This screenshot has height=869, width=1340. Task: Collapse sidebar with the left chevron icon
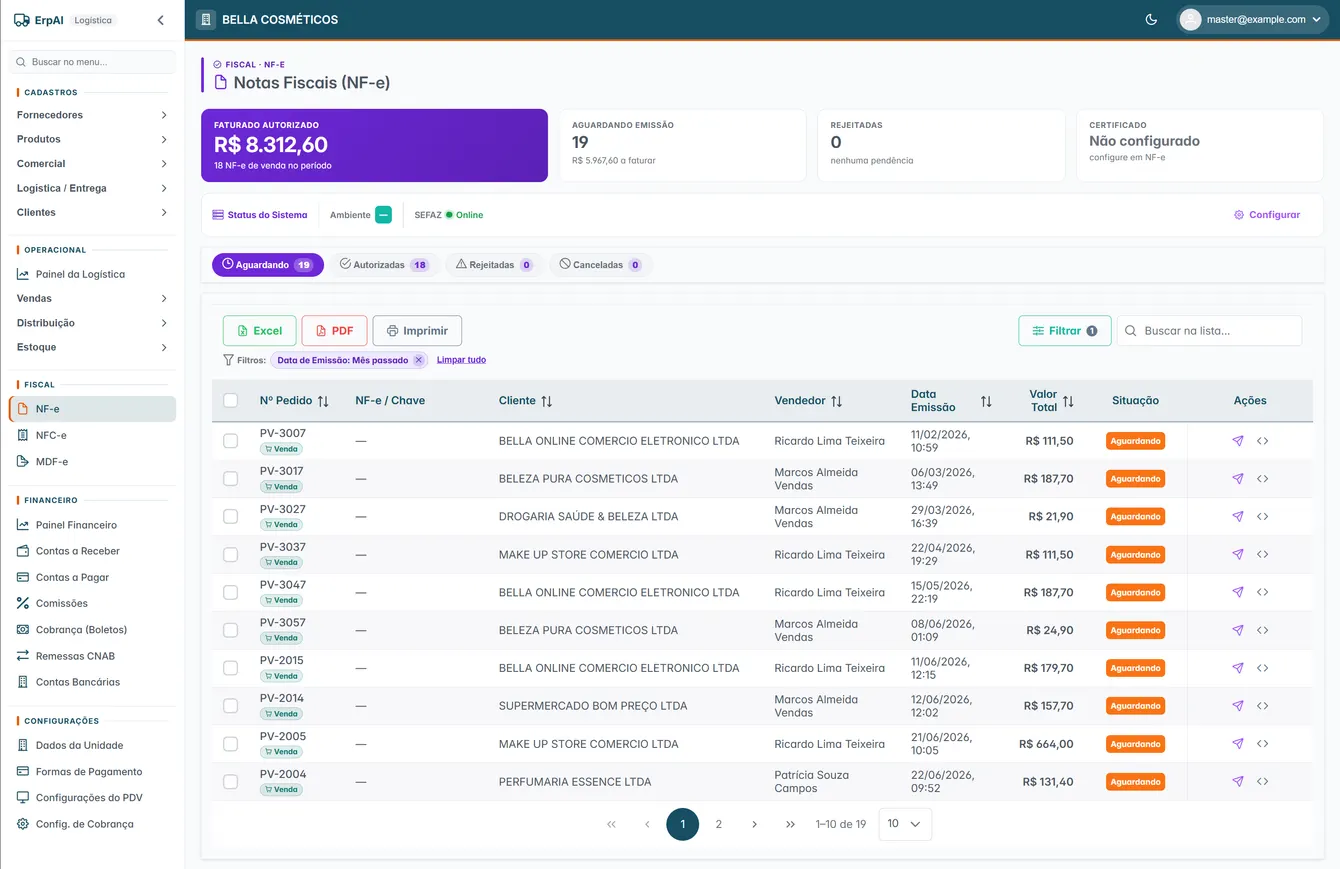(161, 20)
